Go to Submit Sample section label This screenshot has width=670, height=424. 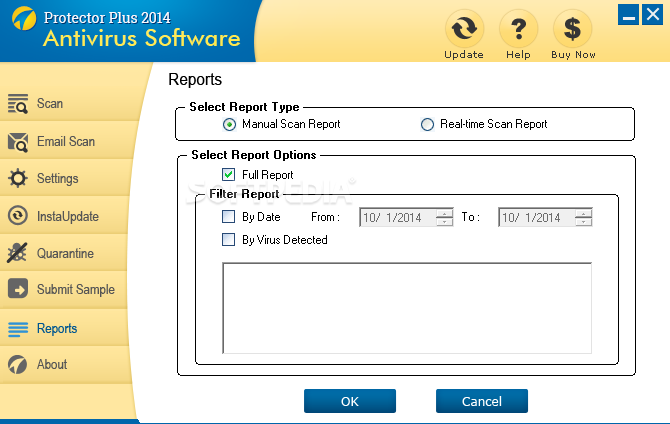click(x=76, y=289)
